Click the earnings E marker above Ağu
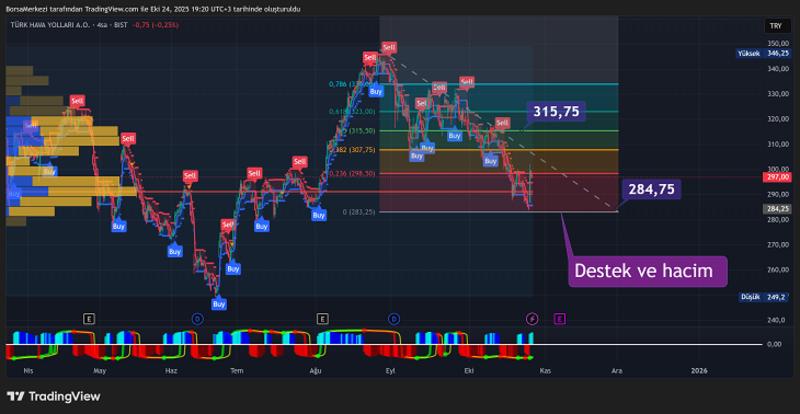Image resolution: width=800 pixels, height=414 pixels. 322,318
